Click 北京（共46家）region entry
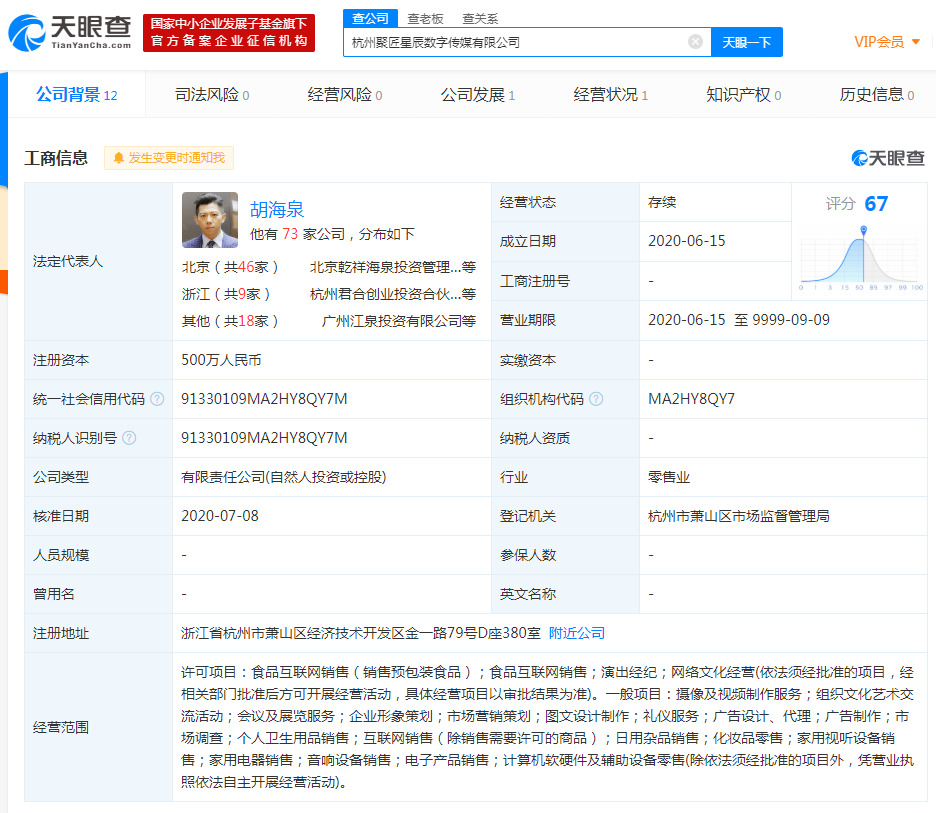This screenshot has height=813, width=936. point(230,267)
